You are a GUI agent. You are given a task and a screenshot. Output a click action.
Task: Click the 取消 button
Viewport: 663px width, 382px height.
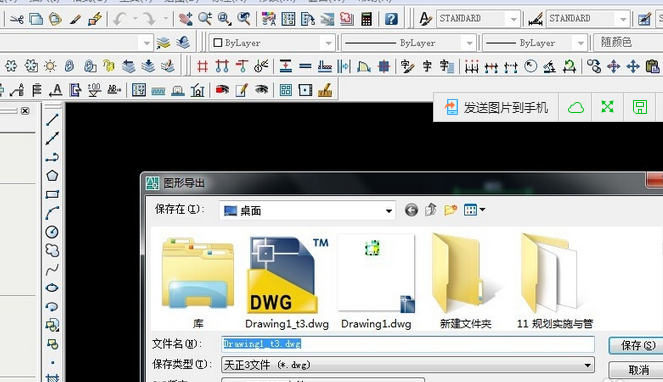[x=637, y=370]
